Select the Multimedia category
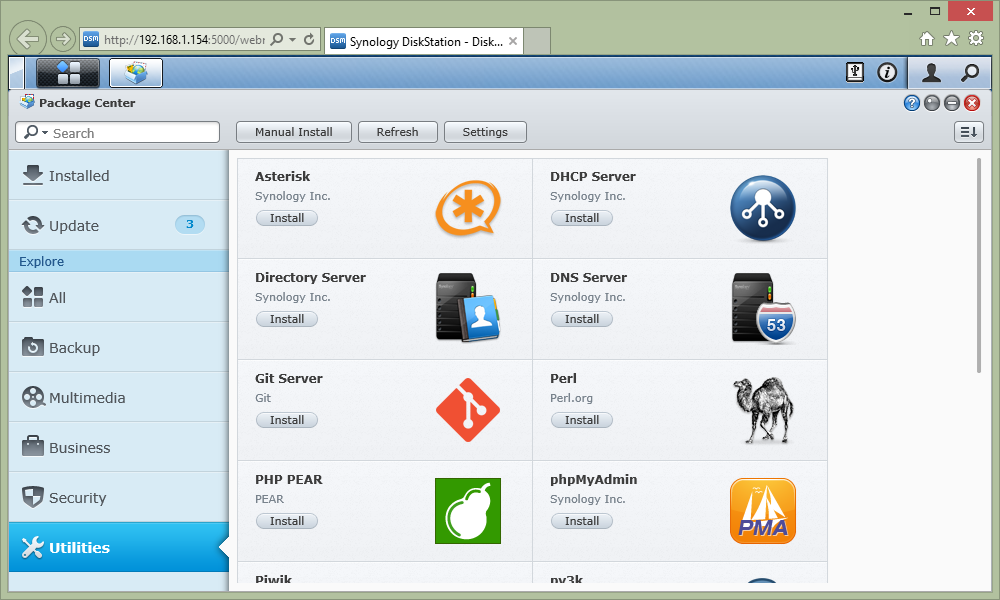The height and width of the screenshot is (600, 1000). (x=119, y=397)
